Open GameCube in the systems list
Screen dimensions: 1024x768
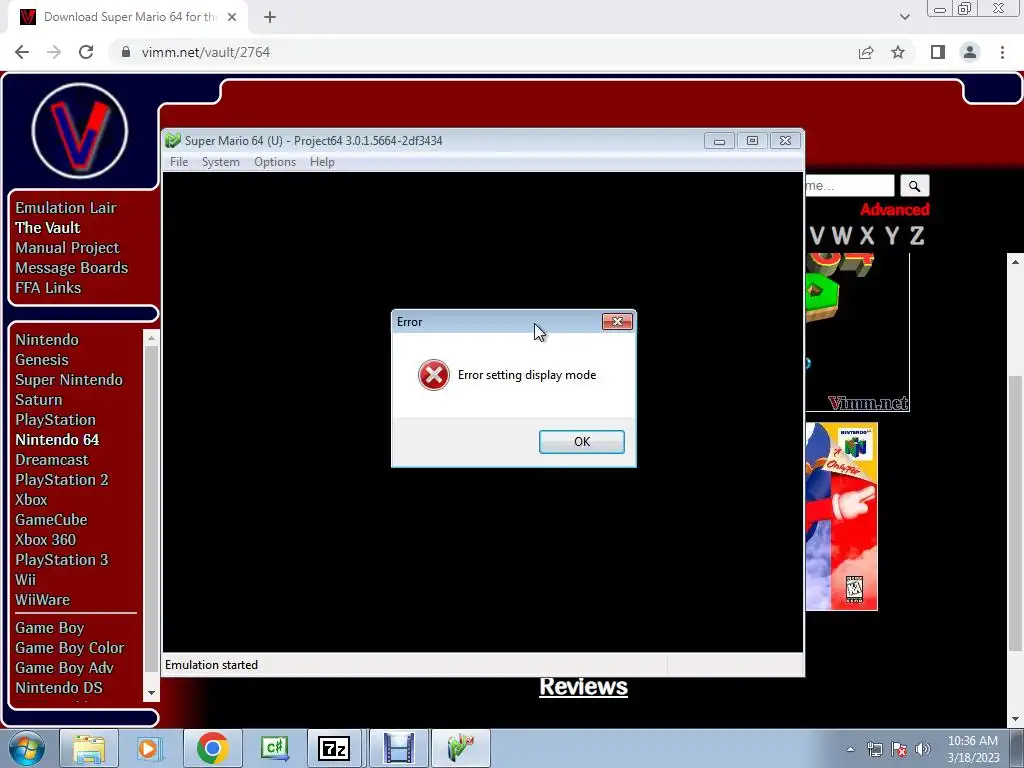click(x=52, y=520)
